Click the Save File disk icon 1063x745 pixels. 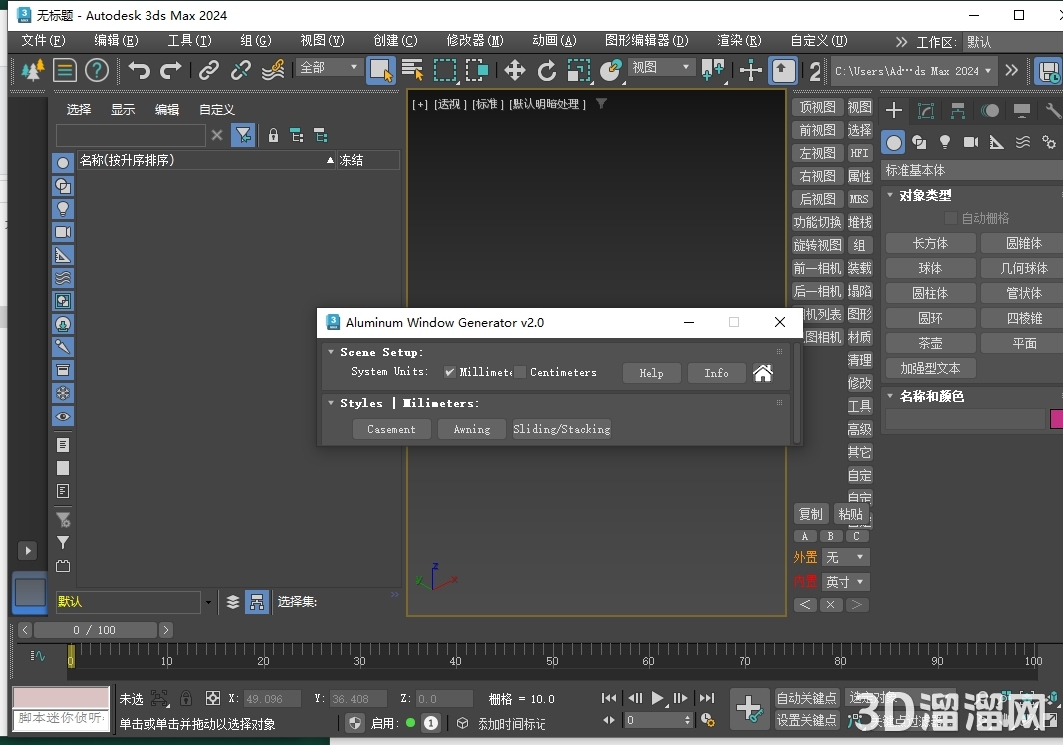pos(1049,71)
